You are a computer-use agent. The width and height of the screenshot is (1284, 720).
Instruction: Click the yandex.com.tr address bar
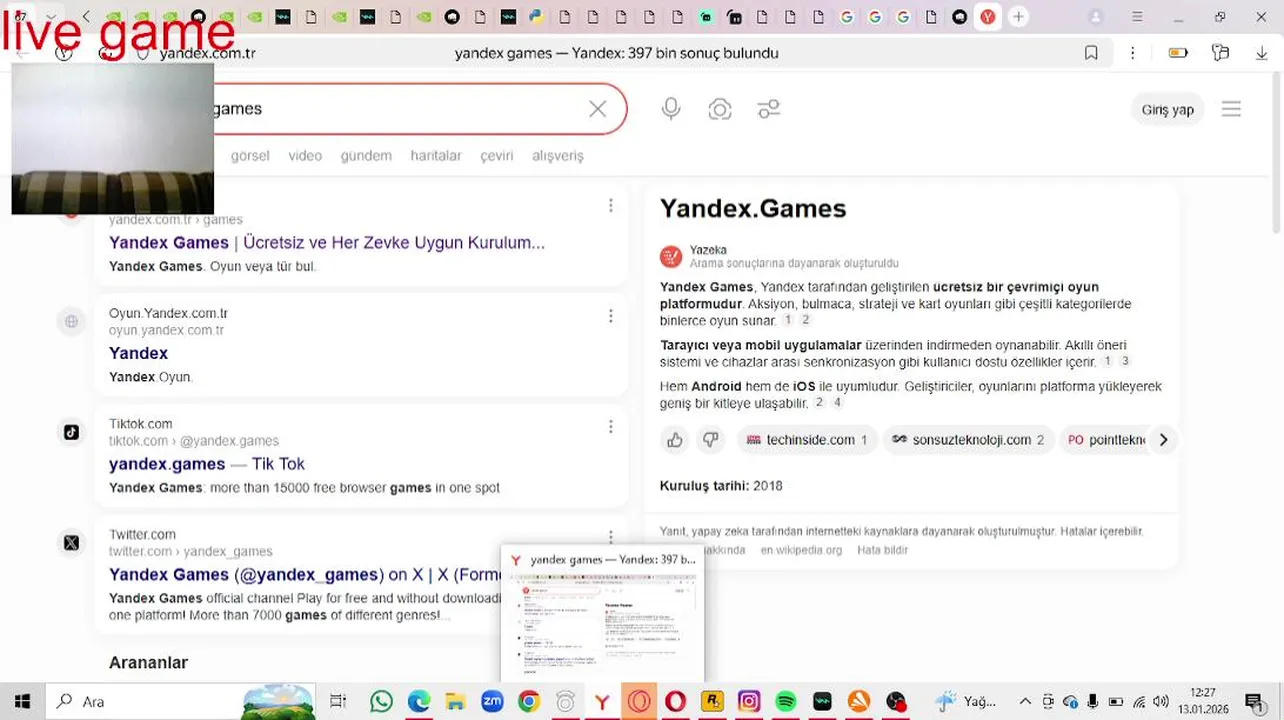pyautogui.click(x=207, y=53)
